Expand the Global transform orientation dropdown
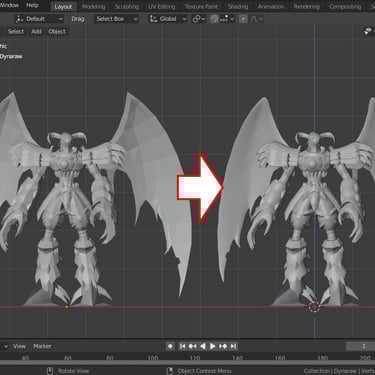The height and width of the screenshot is (375, 375). pyautogui.click(x=168, y=19)
